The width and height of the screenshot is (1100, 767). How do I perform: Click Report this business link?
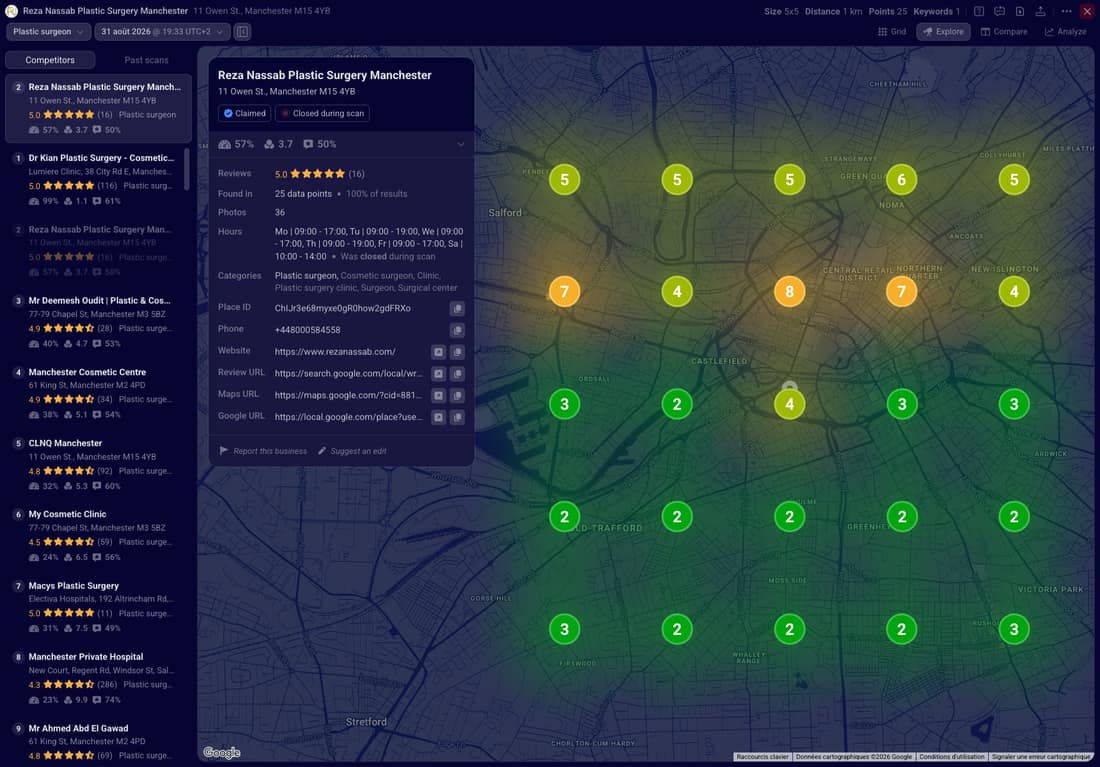click(264, 451)
